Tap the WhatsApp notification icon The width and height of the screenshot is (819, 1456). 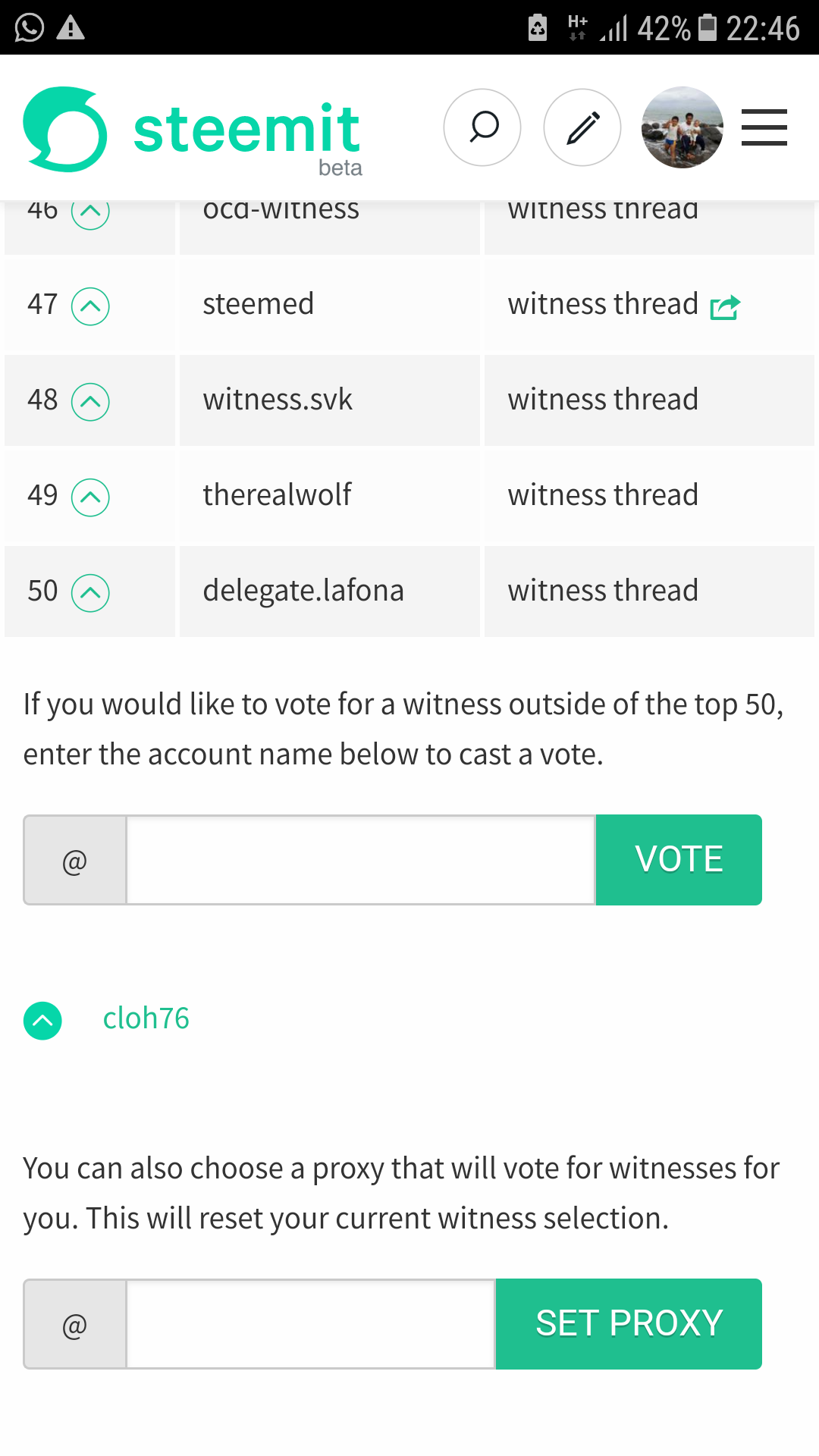tap(30, 28)
